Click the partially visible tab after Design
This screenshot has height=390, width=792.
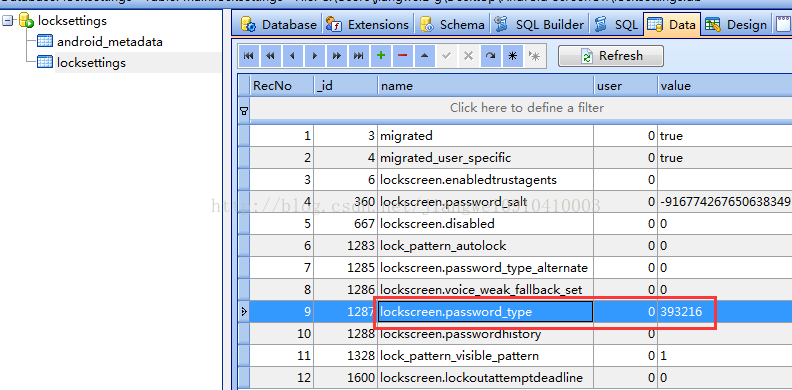(782, 24)
